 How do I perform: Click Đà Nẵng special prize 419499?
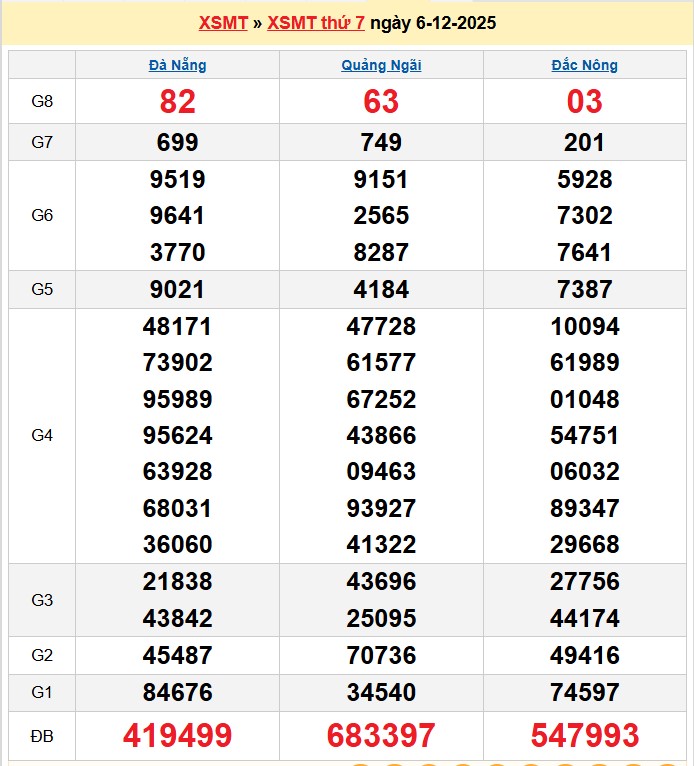[177, 736]
